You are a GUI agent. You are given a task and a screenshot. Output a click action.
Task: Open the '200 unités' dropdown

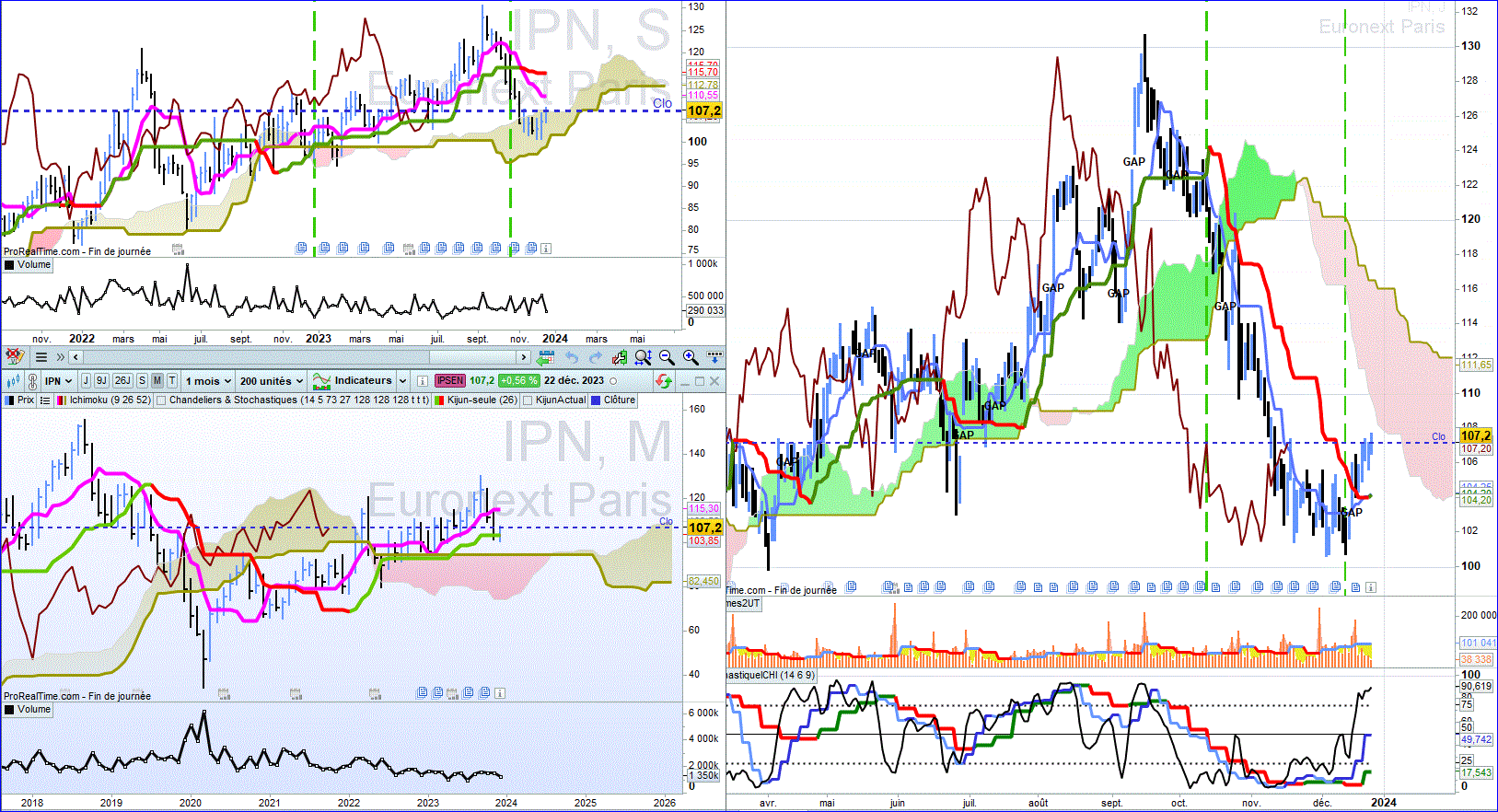coord(272,381)
